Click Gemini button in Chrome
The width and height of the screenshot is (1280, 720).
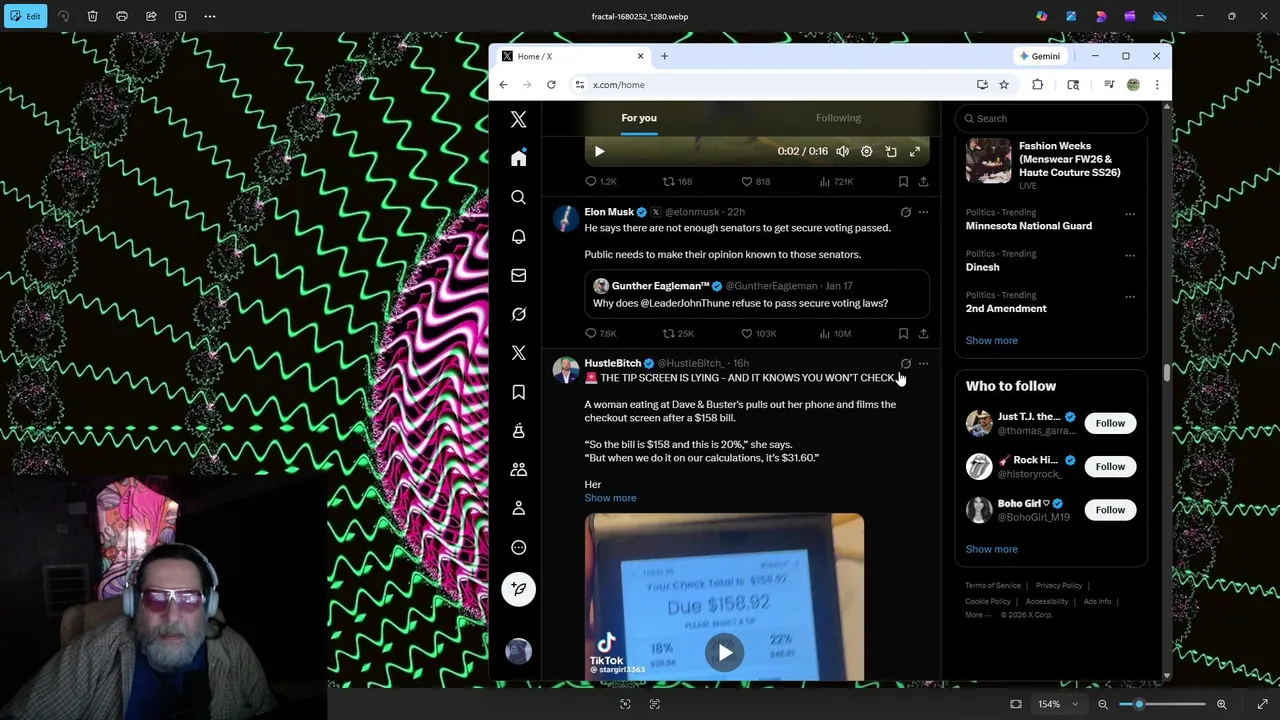(1039, 56)
